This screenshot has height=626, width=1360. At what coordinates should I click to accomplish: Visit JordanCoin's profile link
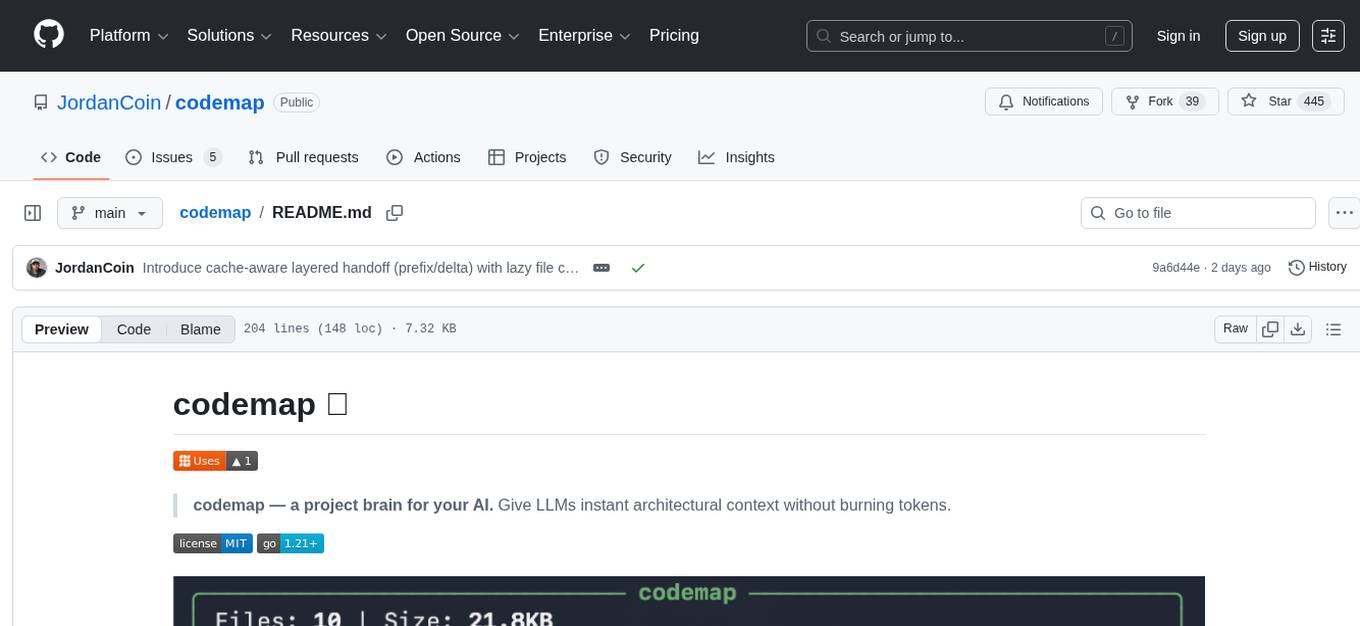pyautogui.click(x=109, y=102)
